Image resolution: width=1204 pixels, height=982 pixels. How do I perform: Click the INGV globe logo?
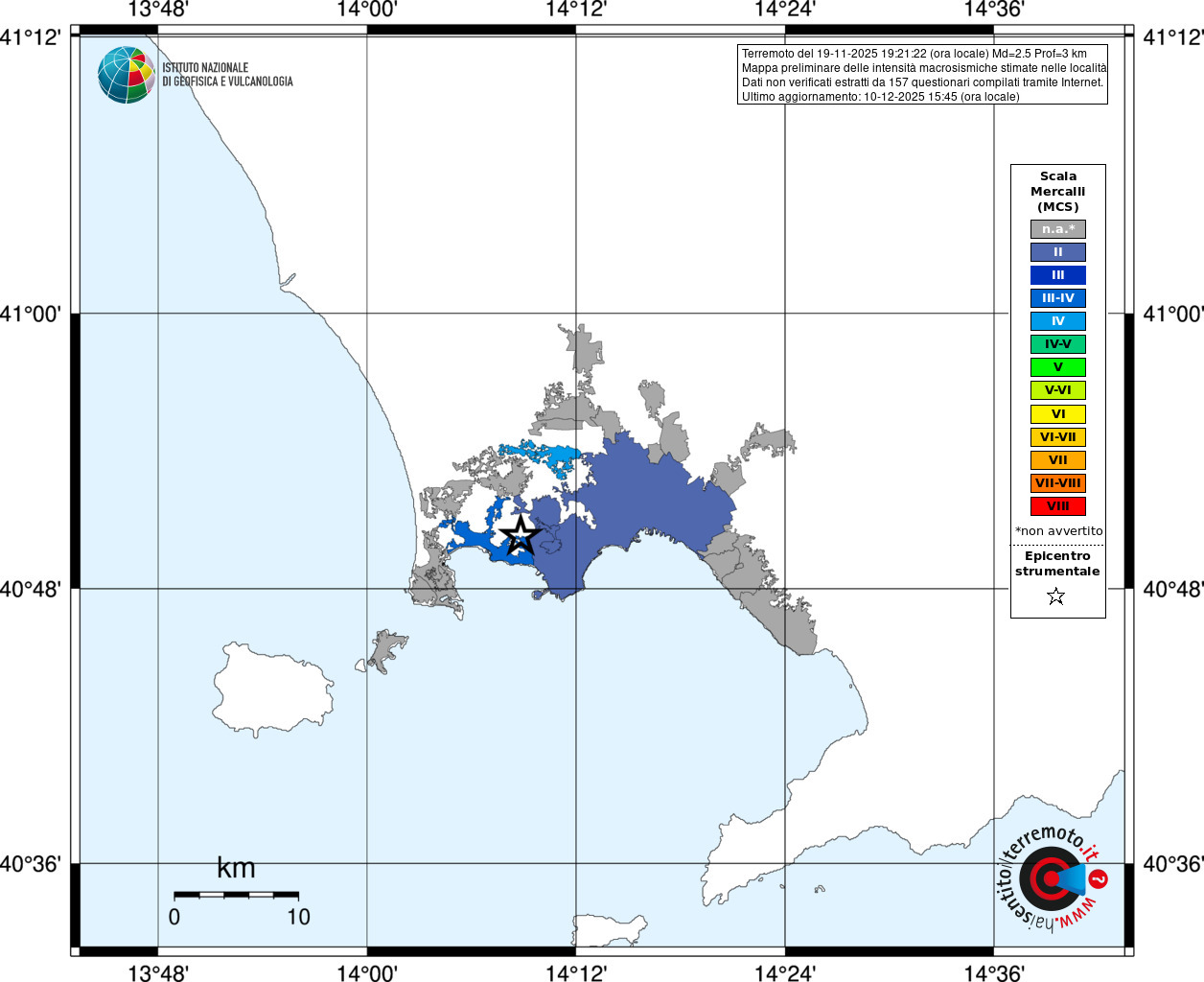(x=127, y=75)
